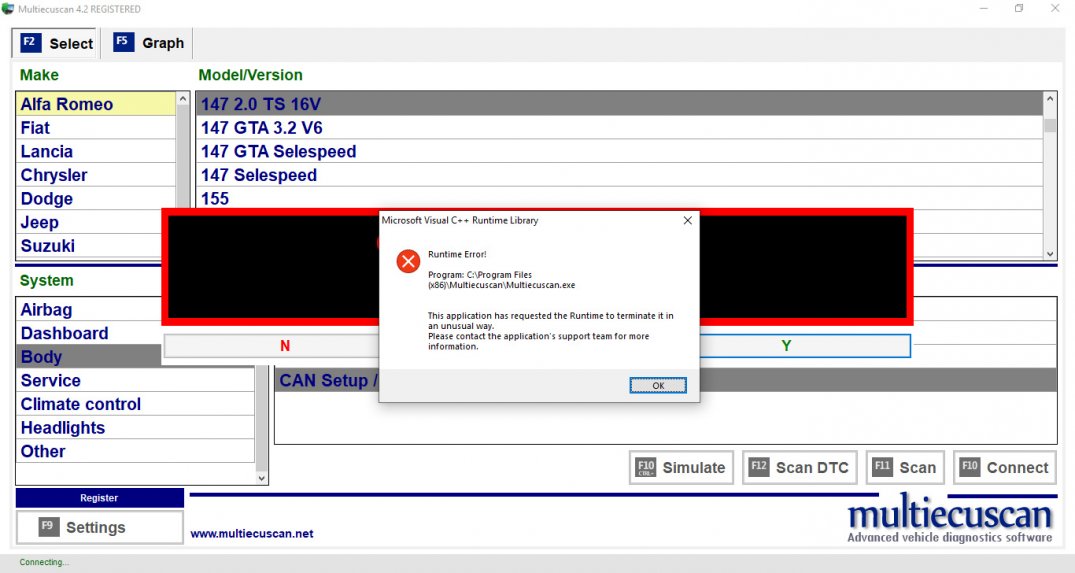Close the Microsoft Visual C++ Runtime Library dialog
The image size is (1075, 573).
click(687, 220)
